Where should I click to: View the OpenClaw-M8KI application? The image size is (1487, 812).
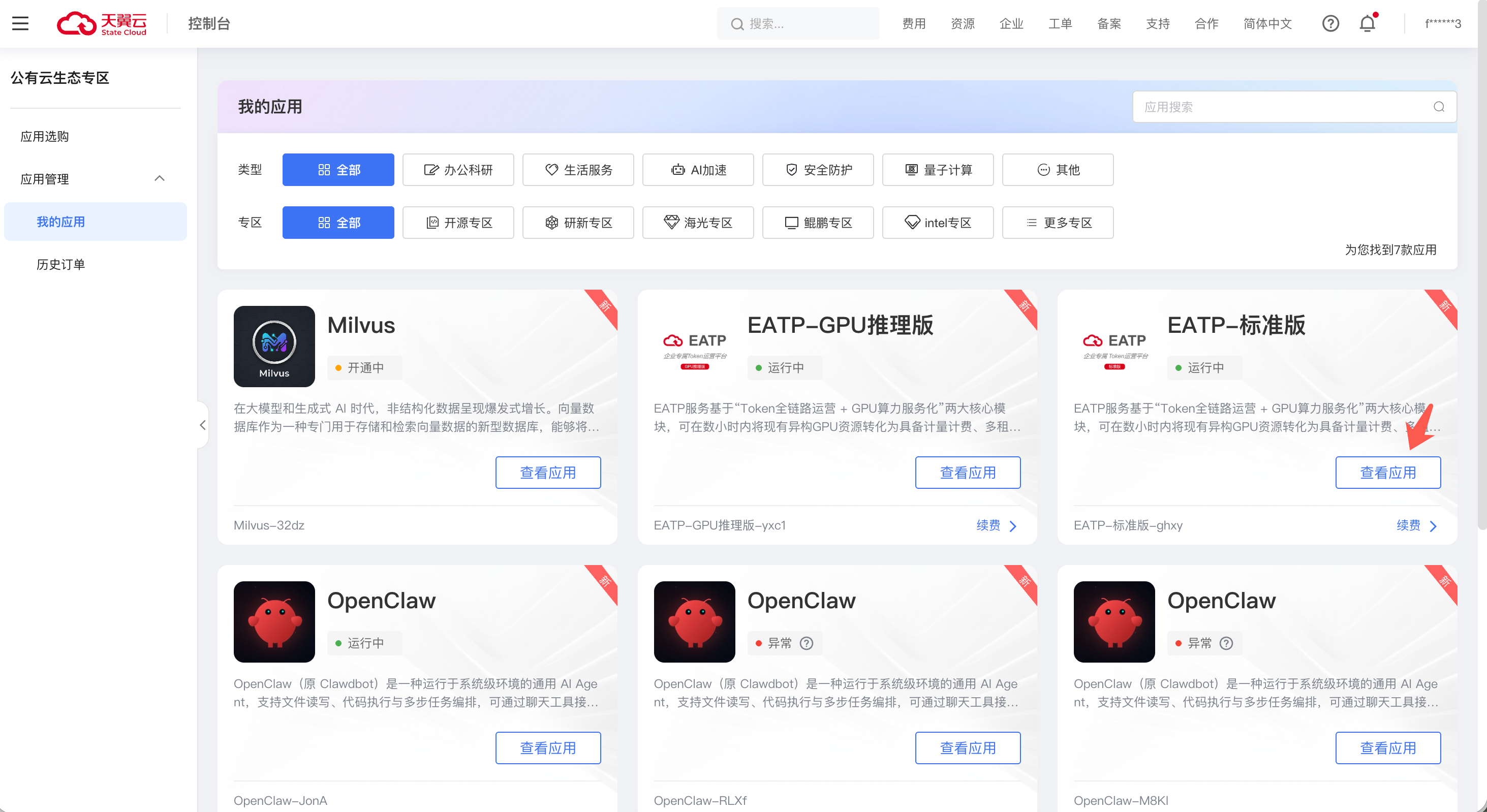[x=1388, y=748]
